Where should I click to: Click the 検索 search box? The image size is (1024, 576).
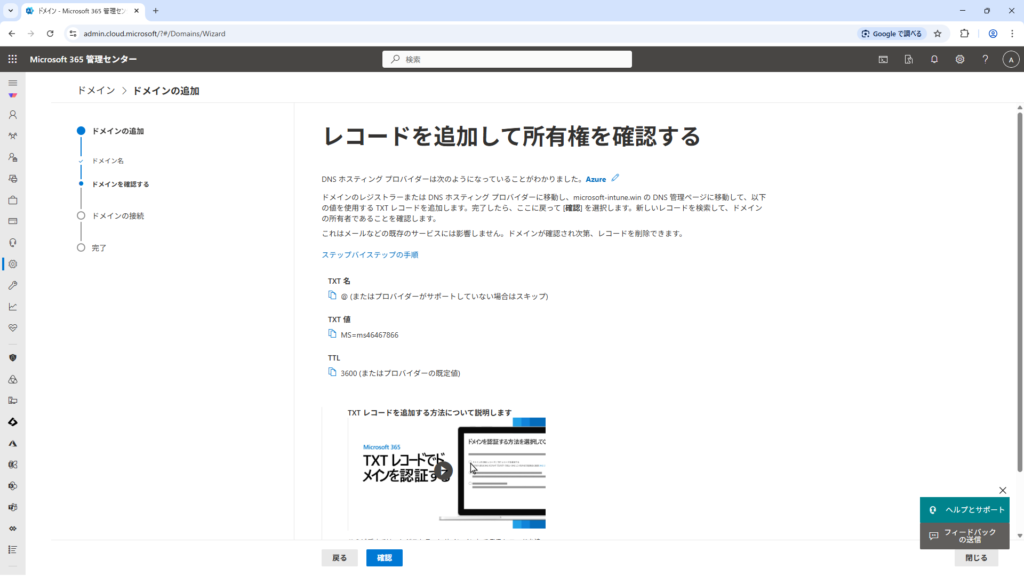coord(507,59)
